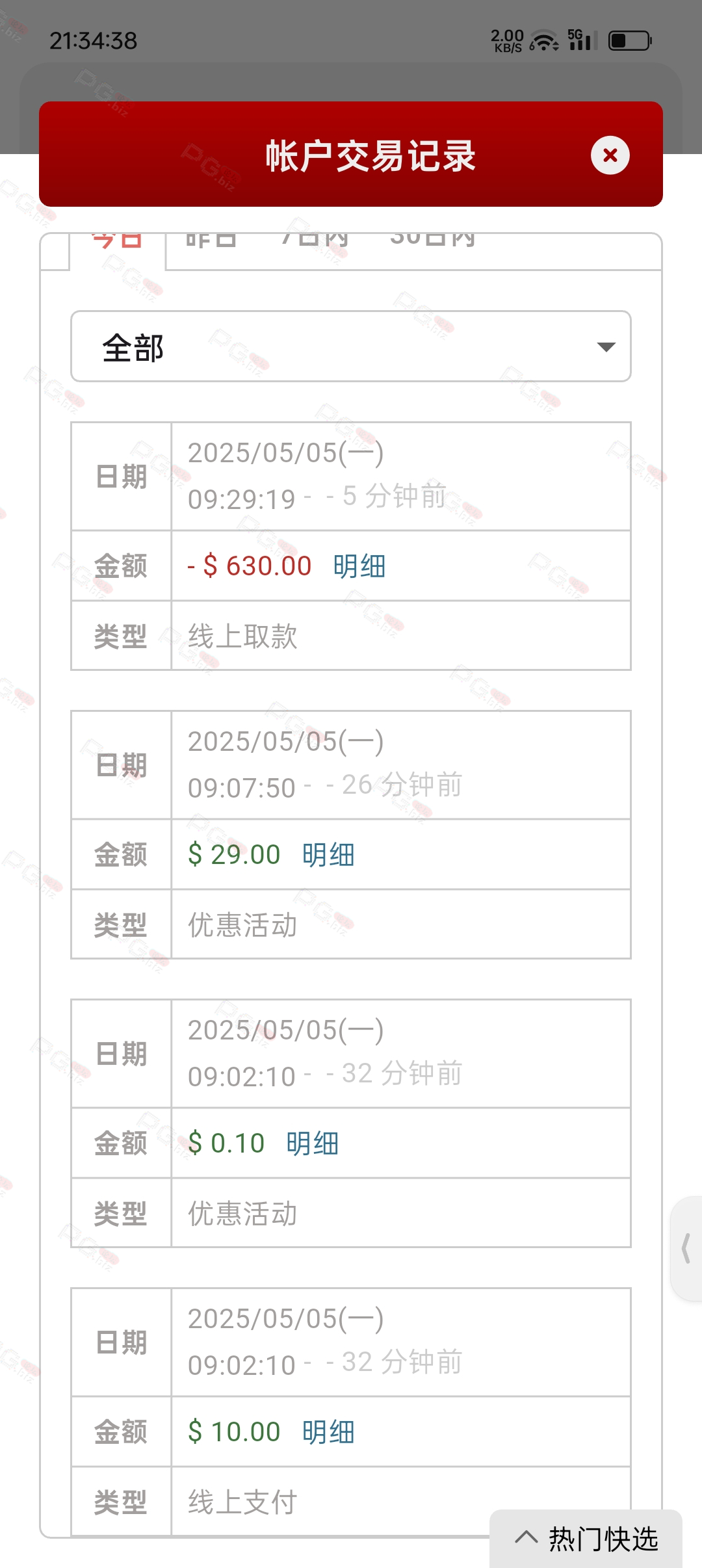The height and width of the screenshot is (1568, 702).
Task: View 明细 for the -$630.00 withdrawal
Action: (x=359, y=566)
